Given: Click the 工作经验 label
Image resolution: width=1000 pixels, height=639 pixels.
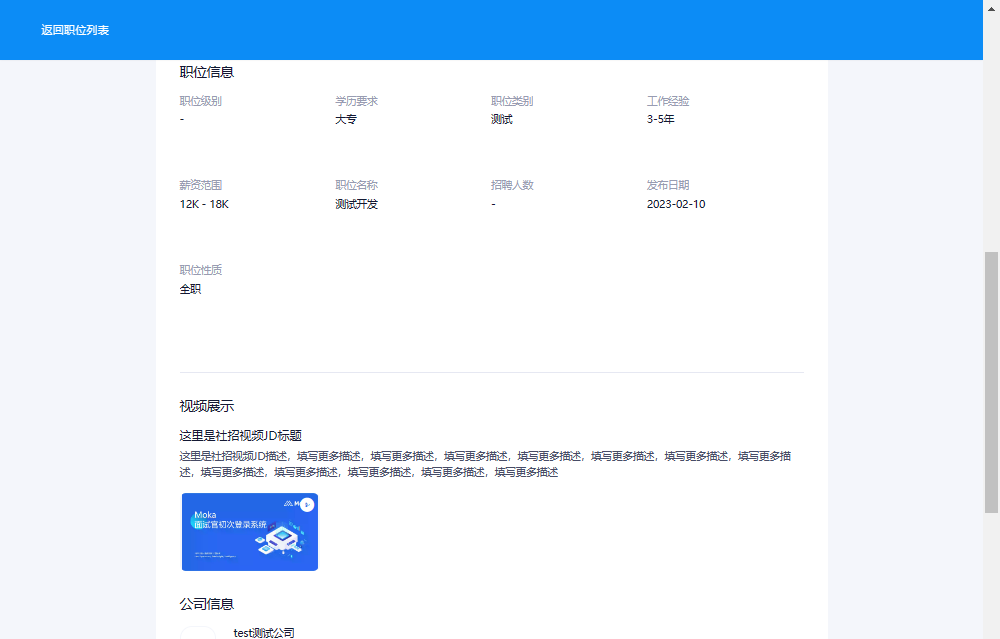Looking at the screenshot, I should click(x=668, y=101).
